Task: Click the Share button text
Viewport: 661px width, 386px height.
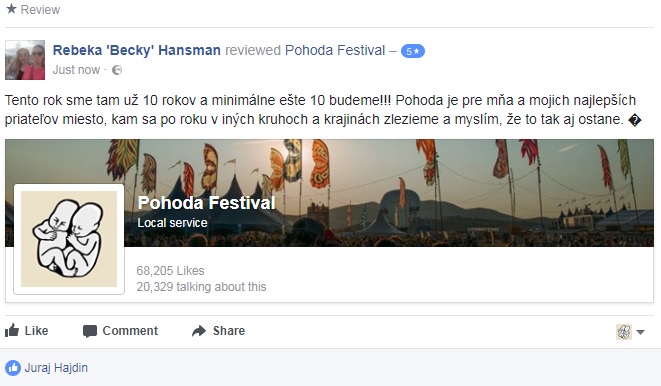Action: click(229, 331)
